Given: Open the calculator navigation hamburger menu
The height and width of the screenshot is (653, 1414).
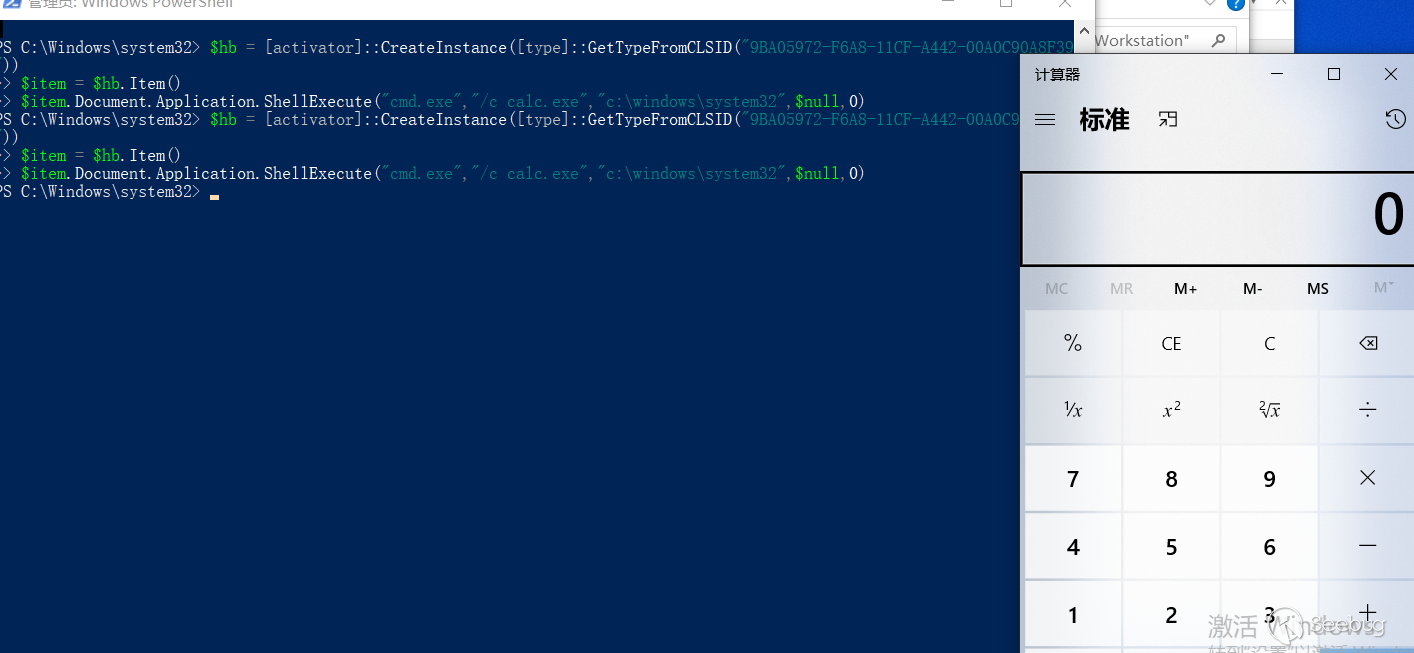Looking at the screenshot, I should click(1045, 120).
